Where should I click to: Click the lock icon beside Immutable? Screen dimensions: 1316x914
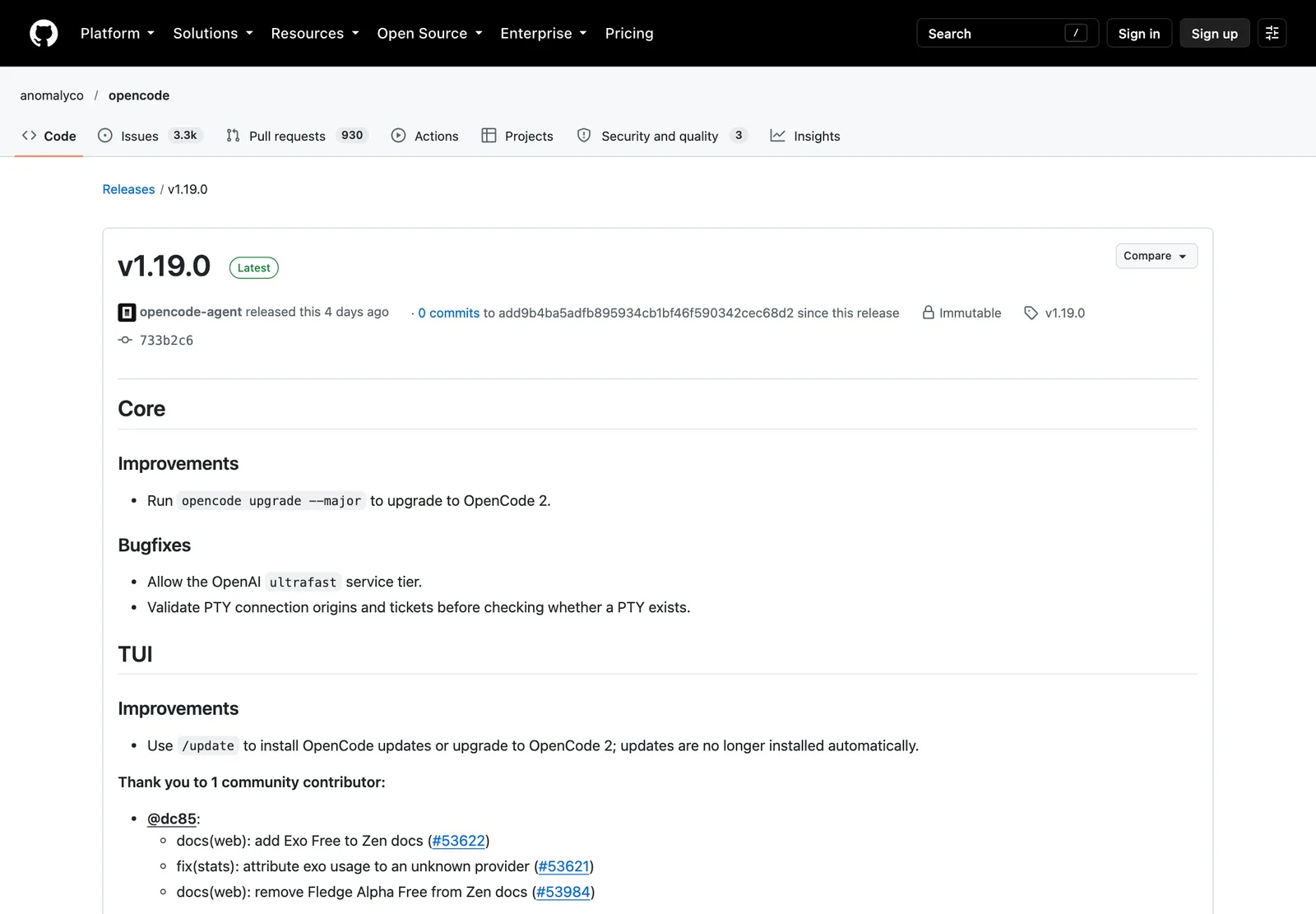point(928,313)
